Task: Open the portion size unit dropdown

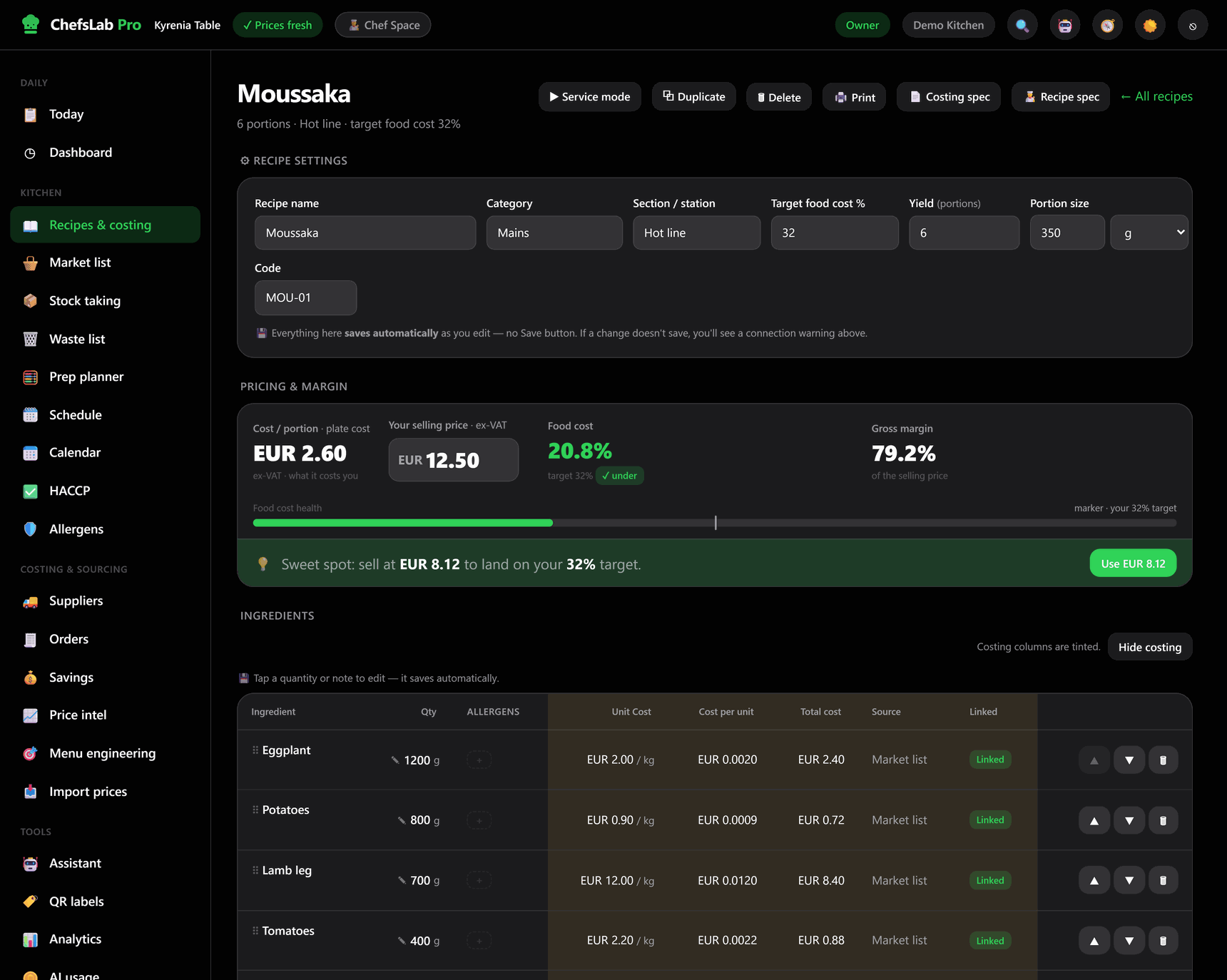Action: click(x=1149, y=233)
